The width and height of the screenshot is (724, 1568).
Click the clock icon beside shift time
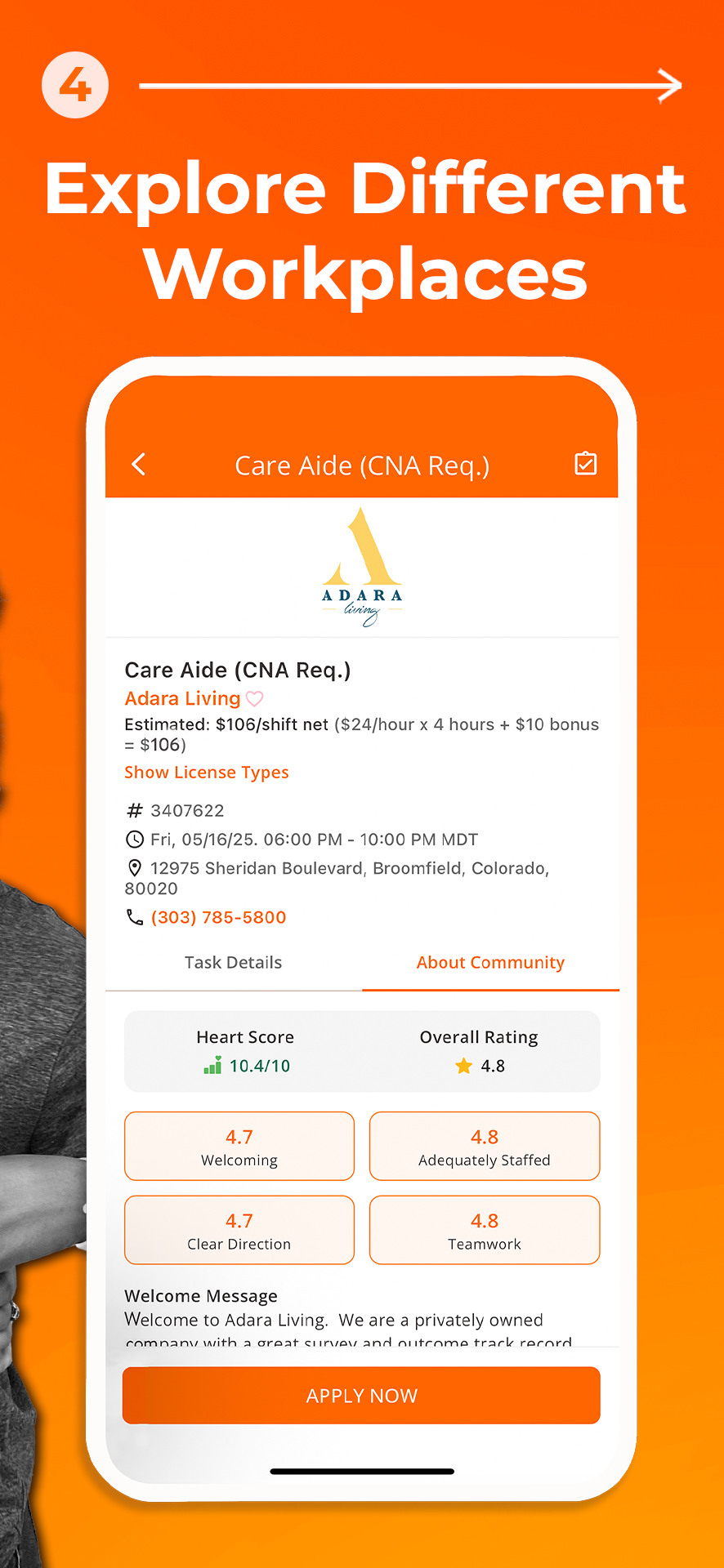pyautogui.click(x=135, y=840)
